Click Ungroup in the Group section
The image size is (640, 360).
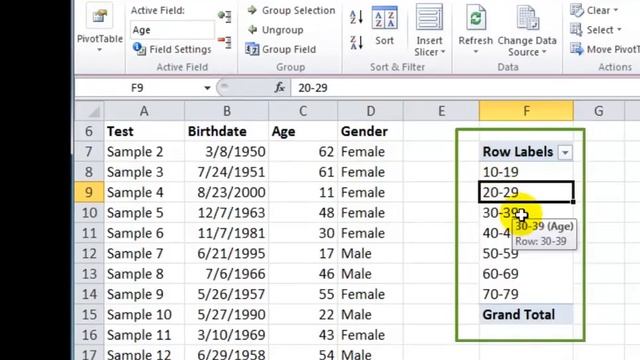(x=276, y=30)
